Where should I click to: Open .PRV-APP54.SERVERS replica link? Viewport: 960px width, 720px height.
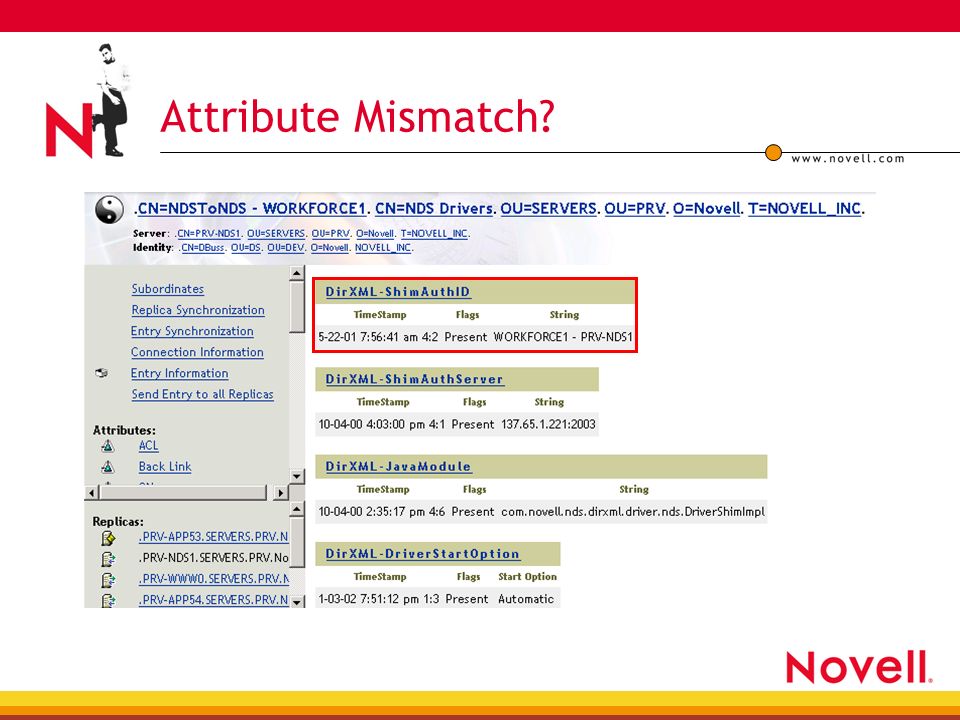coord(214,600)
